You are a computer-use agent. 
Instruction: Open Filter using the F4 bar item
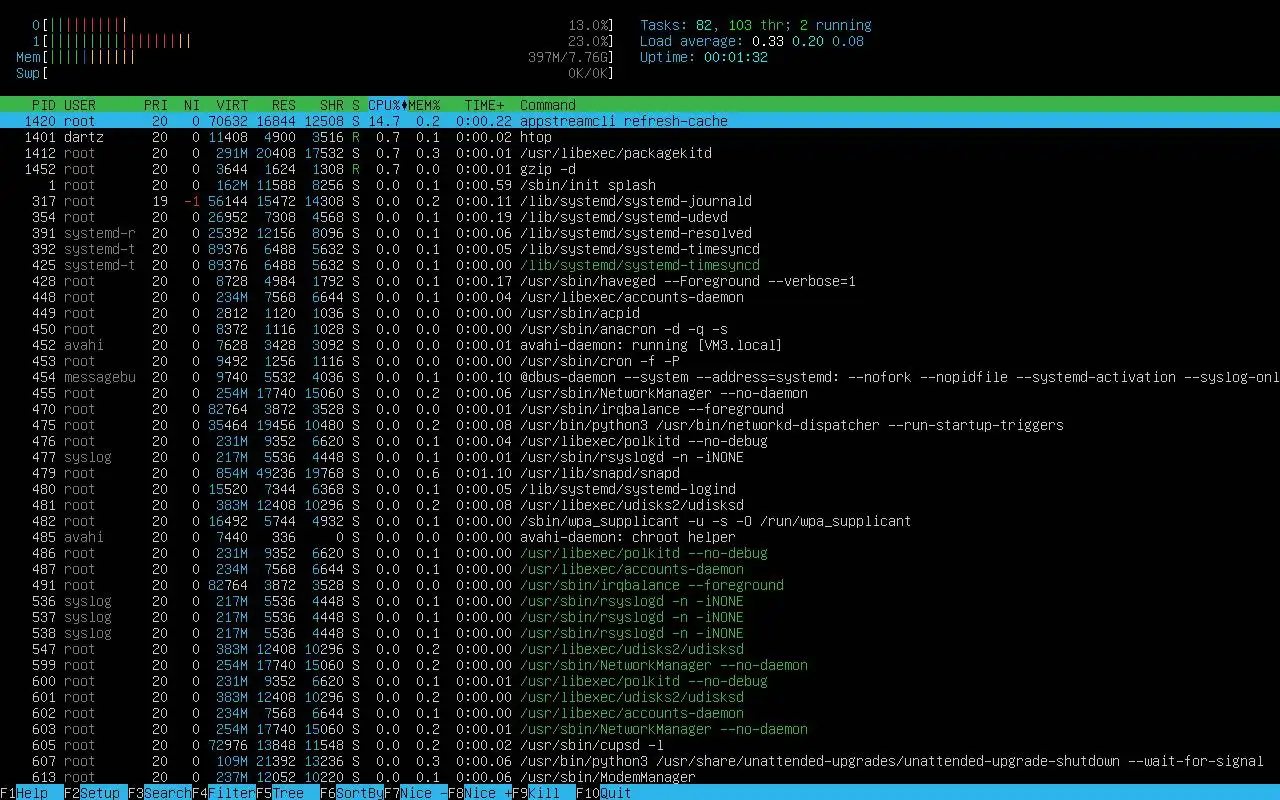click(x=224, y=793)
